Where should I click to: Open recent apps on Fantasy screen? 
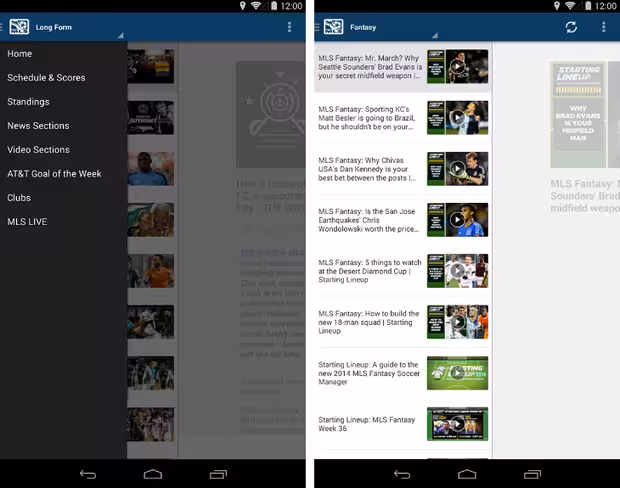coord(532,474)
